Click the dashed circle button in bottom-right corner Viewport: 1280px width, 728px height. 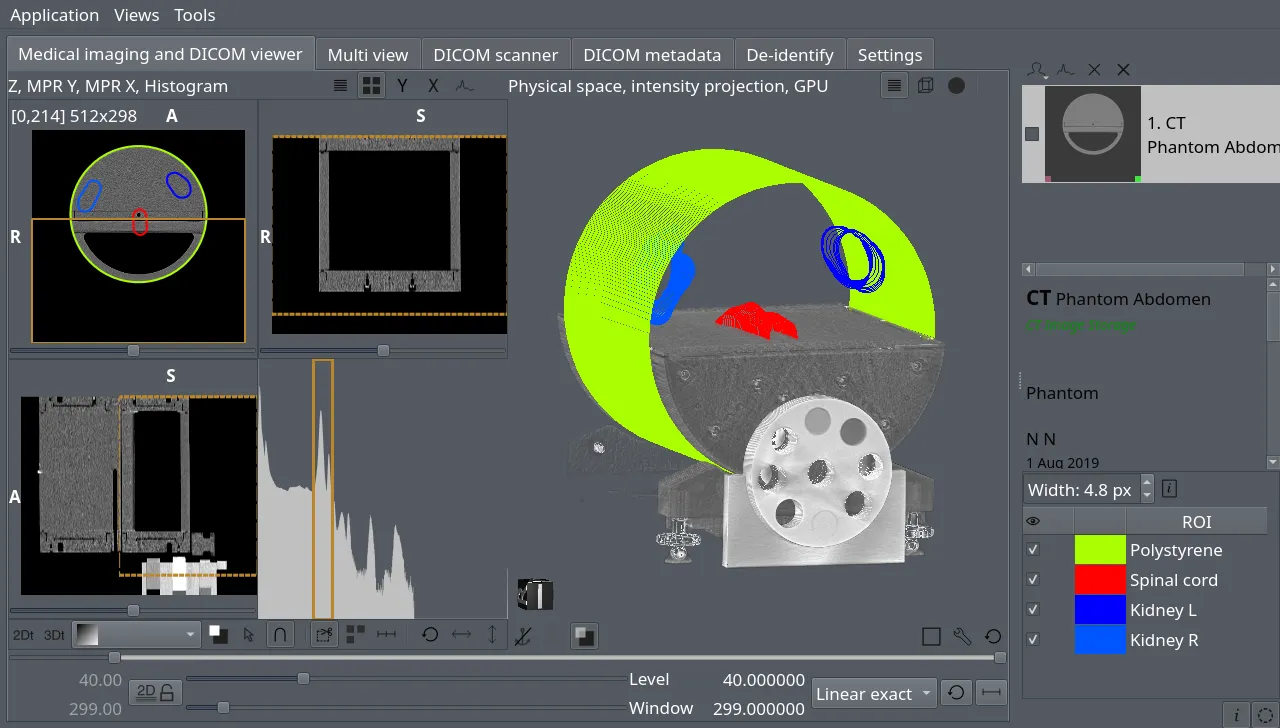pos(1266,714)
